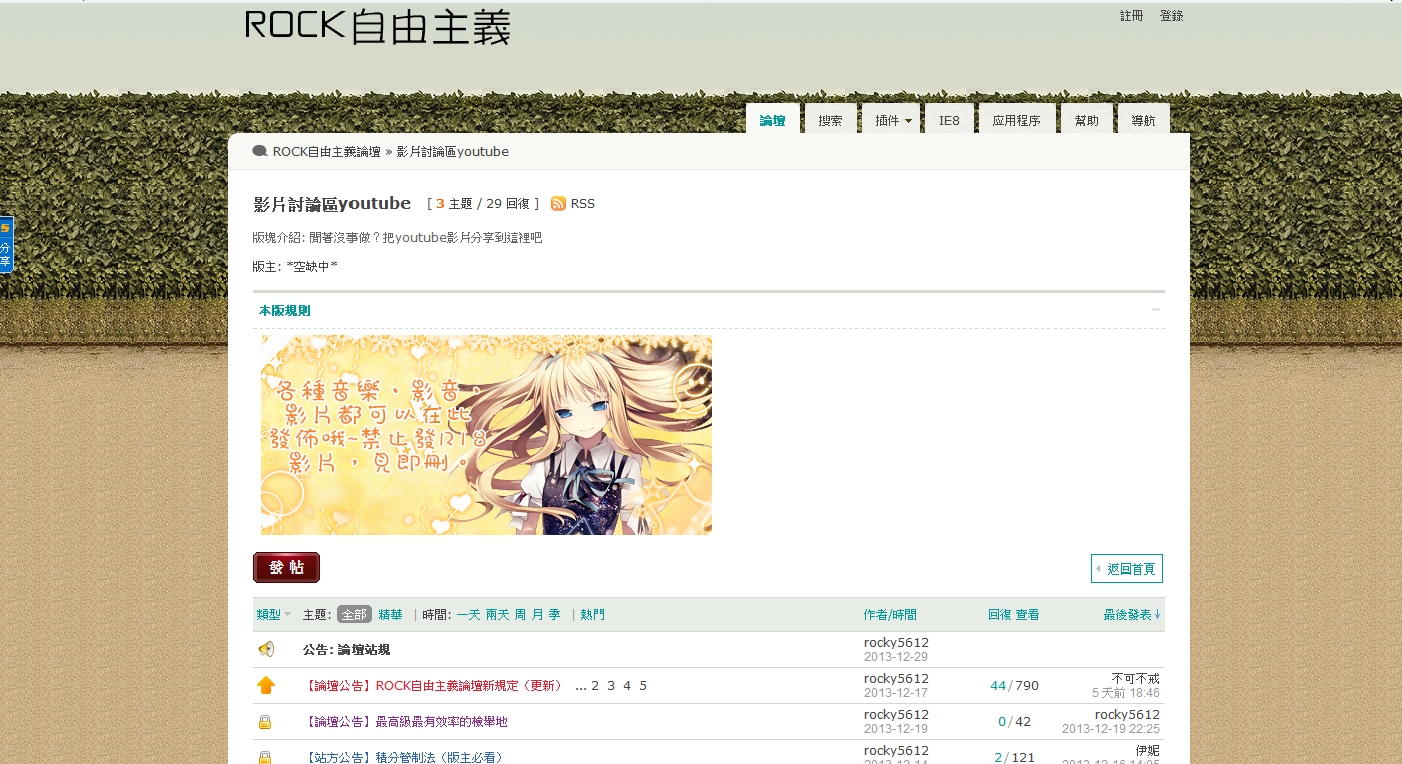Open the 公告: 論壇站規 announcement
This screenshot has height=764, width=1402.
(x=346, y=649)
